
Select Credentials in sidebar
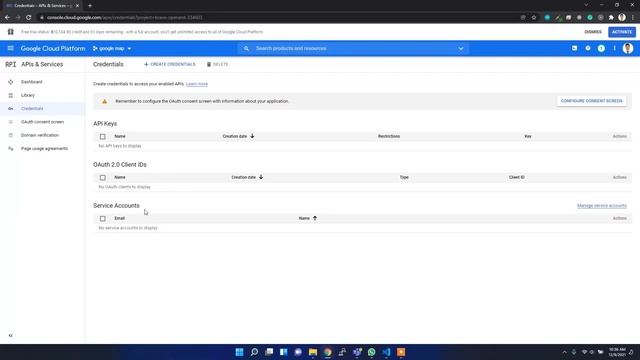tap(32, 109)
